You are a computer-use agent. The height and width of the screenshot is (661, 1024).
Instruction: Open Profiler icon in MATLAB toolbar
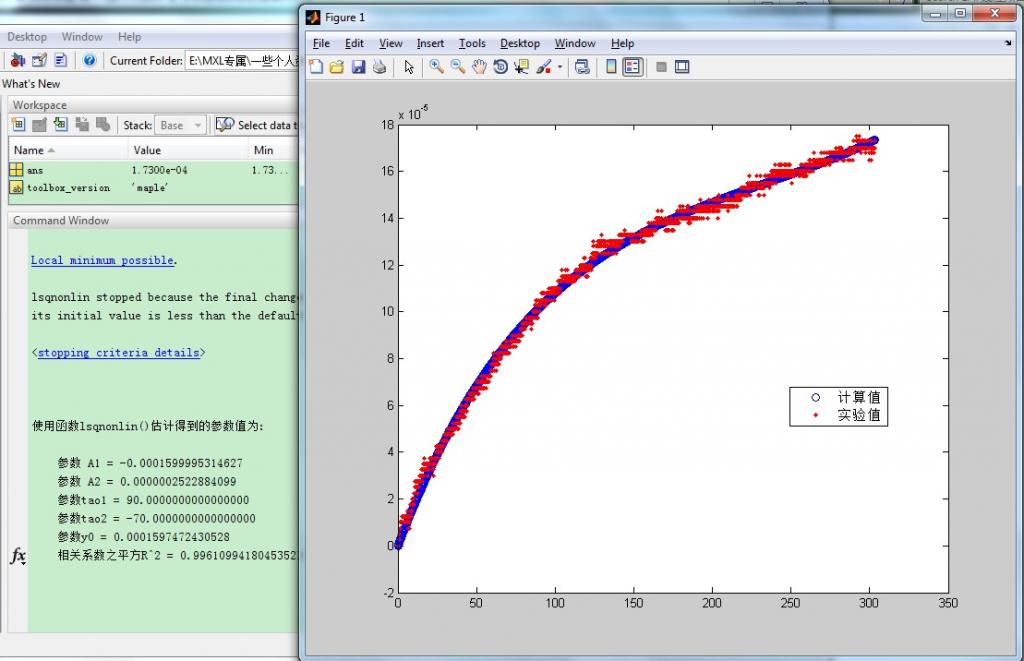point(61,60)
